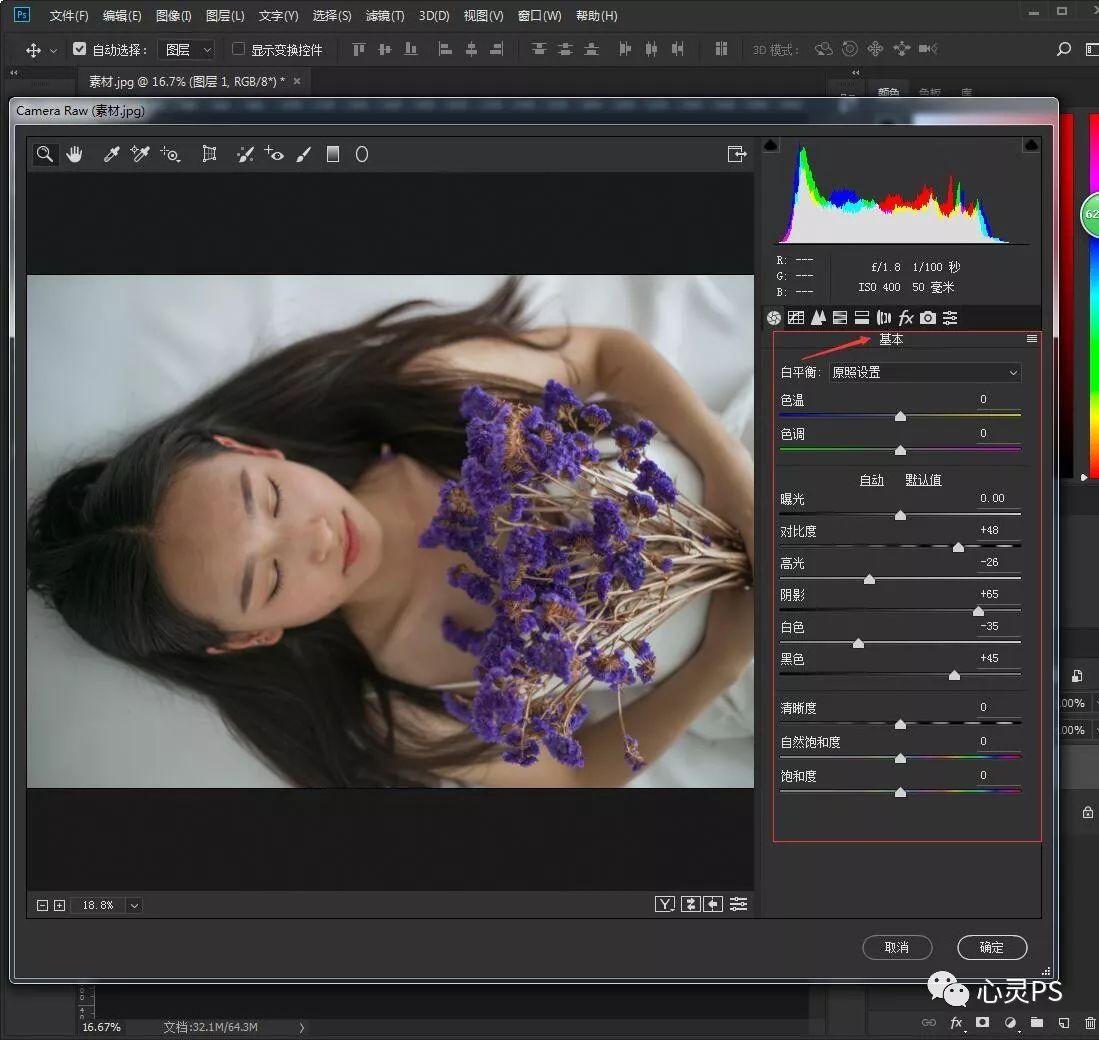This screenshot has height=1040, width=1099.
Task: Toggle the 自动选择 checkbox
Action: tap(80, 49)
